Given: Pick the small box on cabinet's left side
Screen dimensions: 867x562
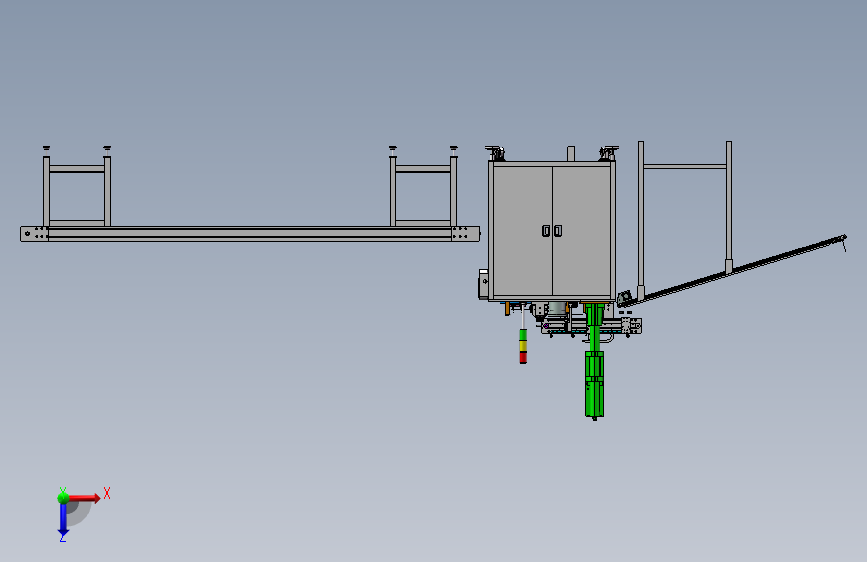Looking at the screenshot, I should (x=483, y=284).
